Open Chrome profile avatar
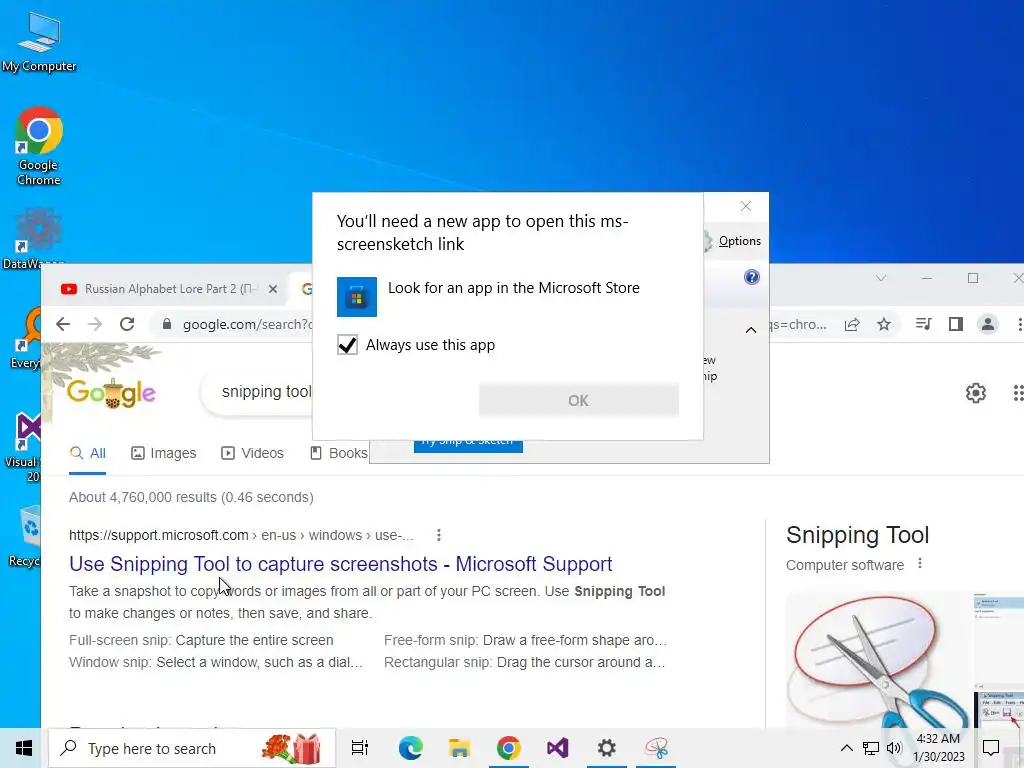Viewport: 1024px width, 768px height. tap(987, 324)
